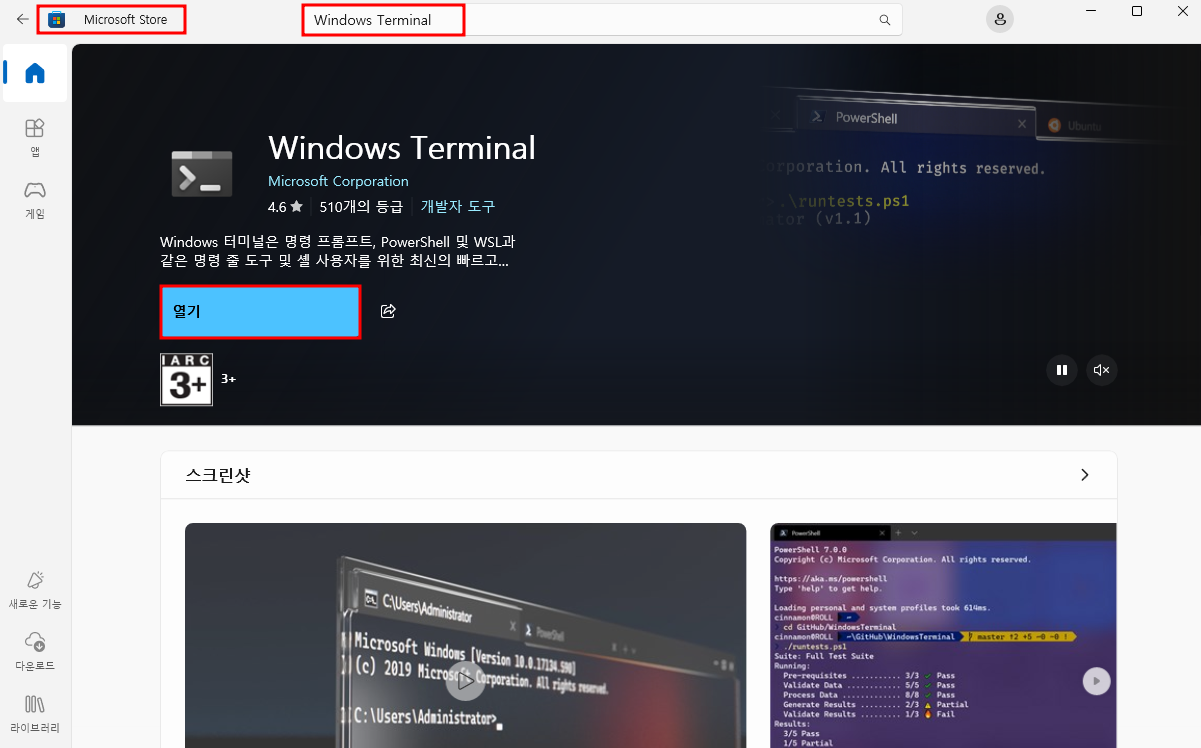Click the Windows Terminal app icon
The image size is (1201, 748).
pos(202,173)
